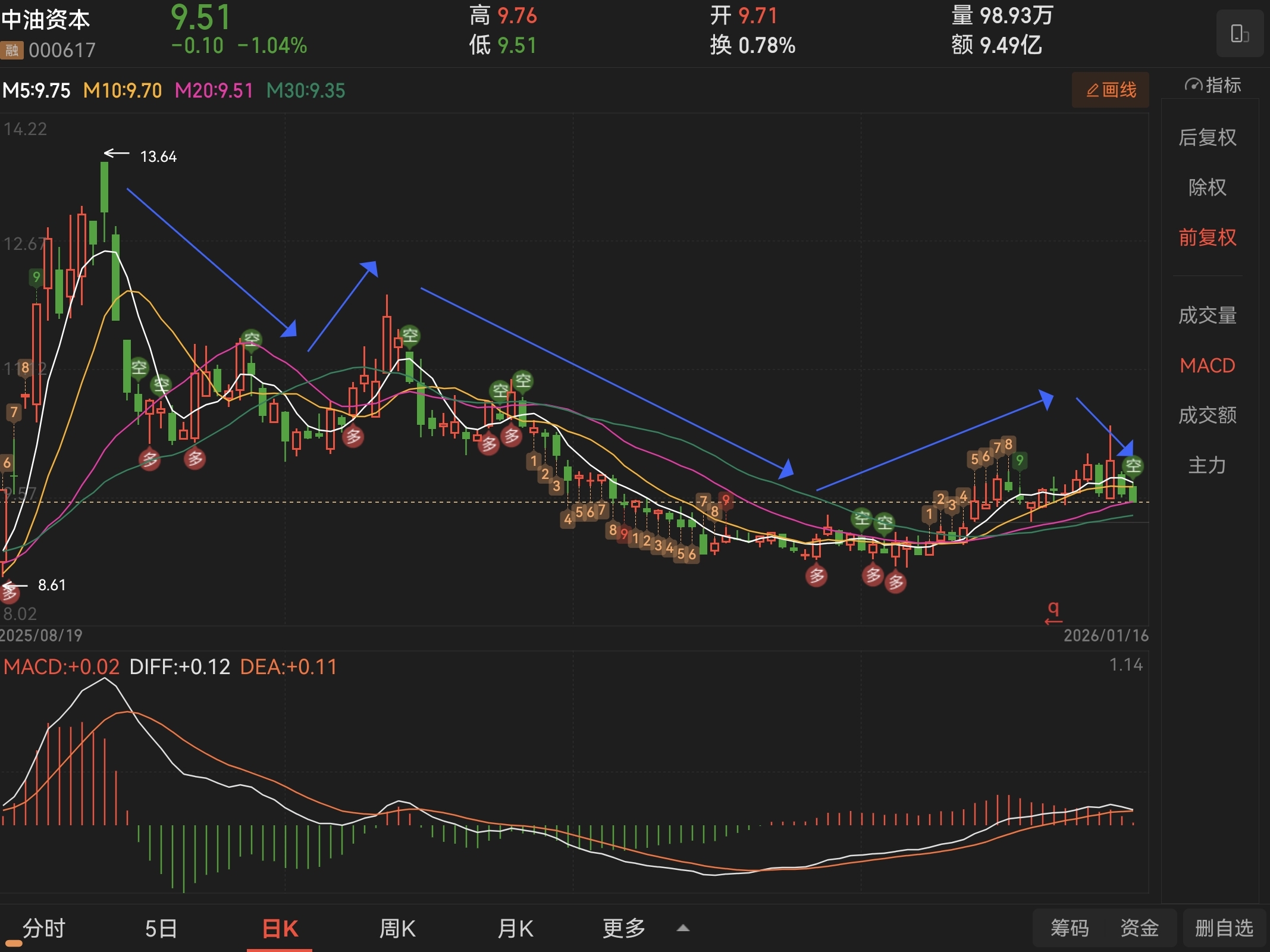Switch to 分时 intraday tab
The height and width of the screenshot is (952, 1270).
[43, 928]
